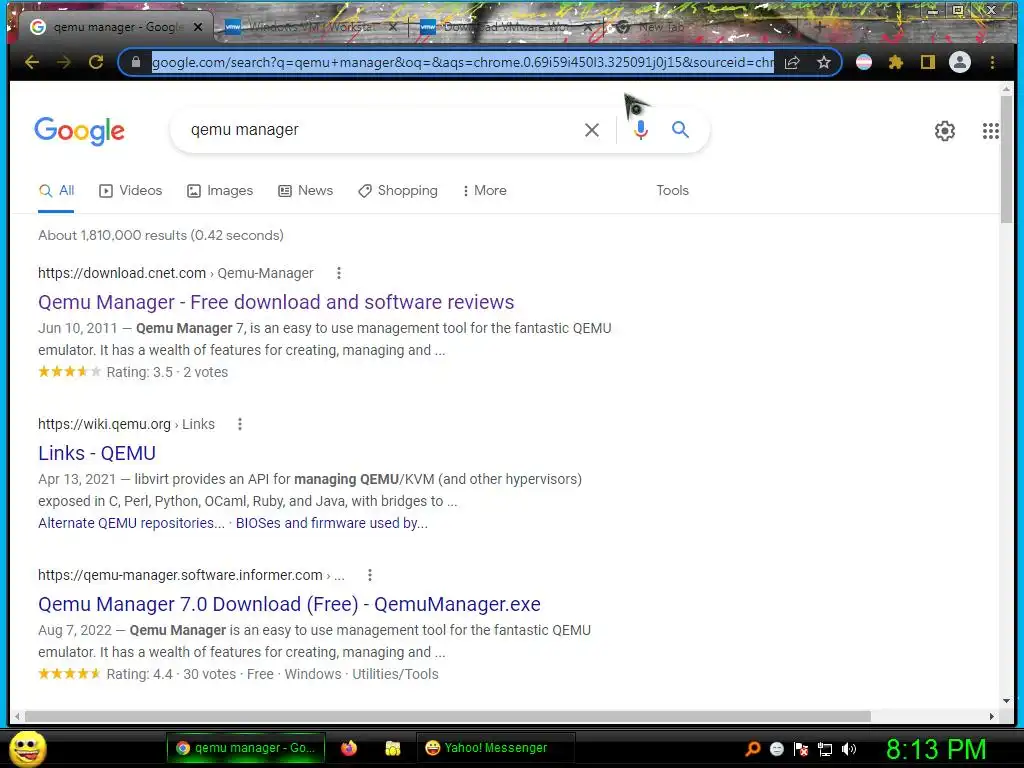Close the qemu manager Google tab

(x=198, y=27)
